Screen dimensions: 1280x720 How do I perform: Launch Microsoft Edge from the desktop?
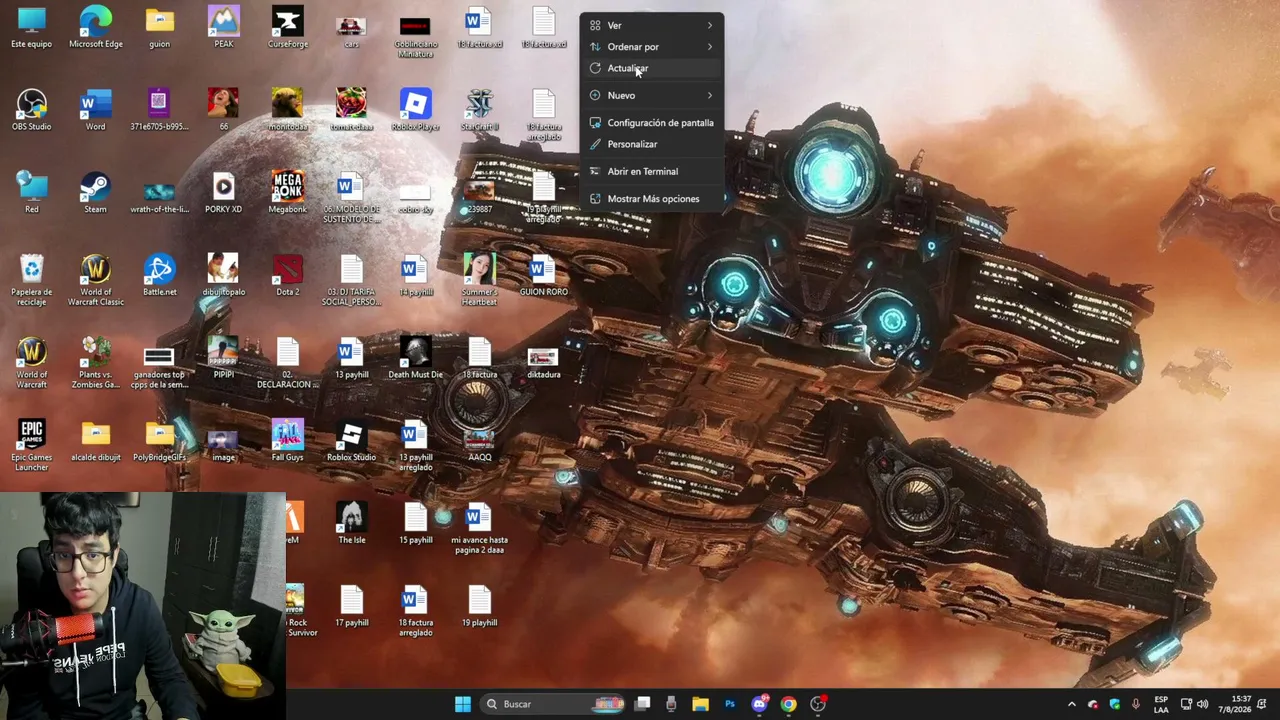coord(95,28)
